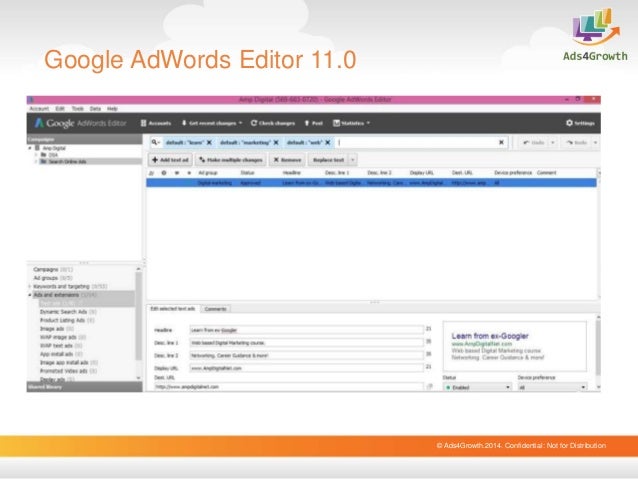
Task: Click inside the search filter text field
Action: (x=417, y=142)
